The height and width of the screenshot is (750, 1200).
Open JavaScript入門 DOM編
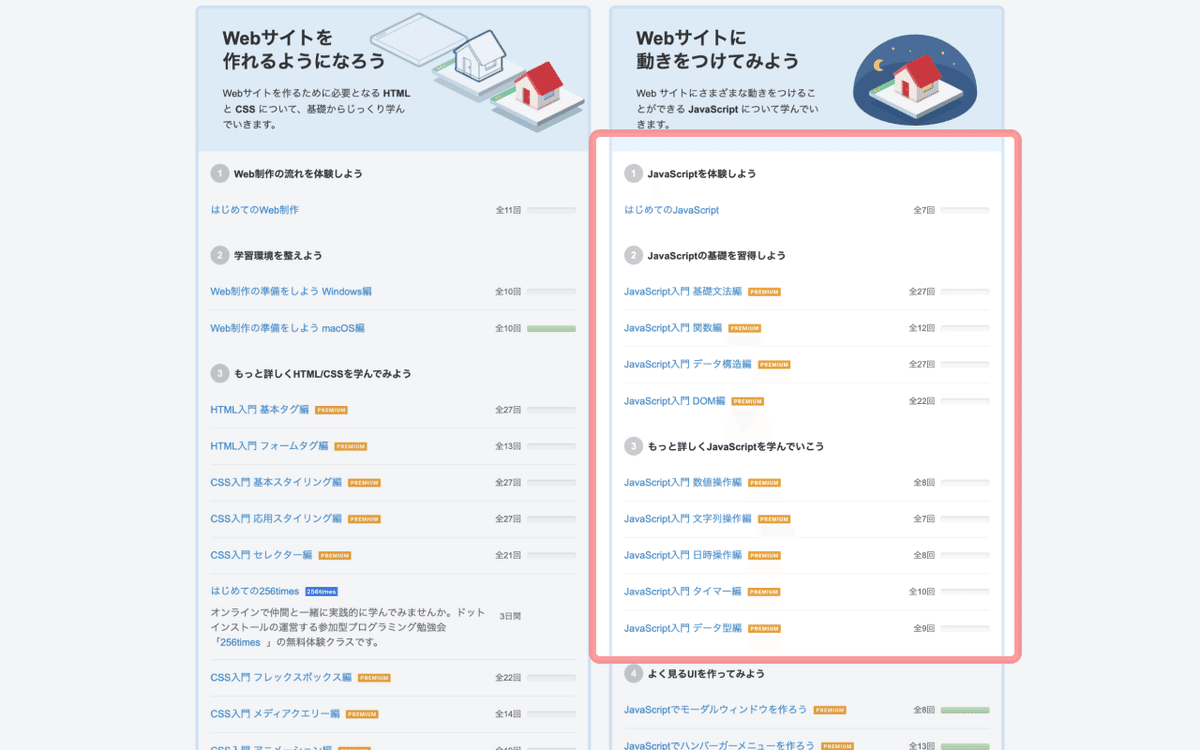tap(675, 401)
